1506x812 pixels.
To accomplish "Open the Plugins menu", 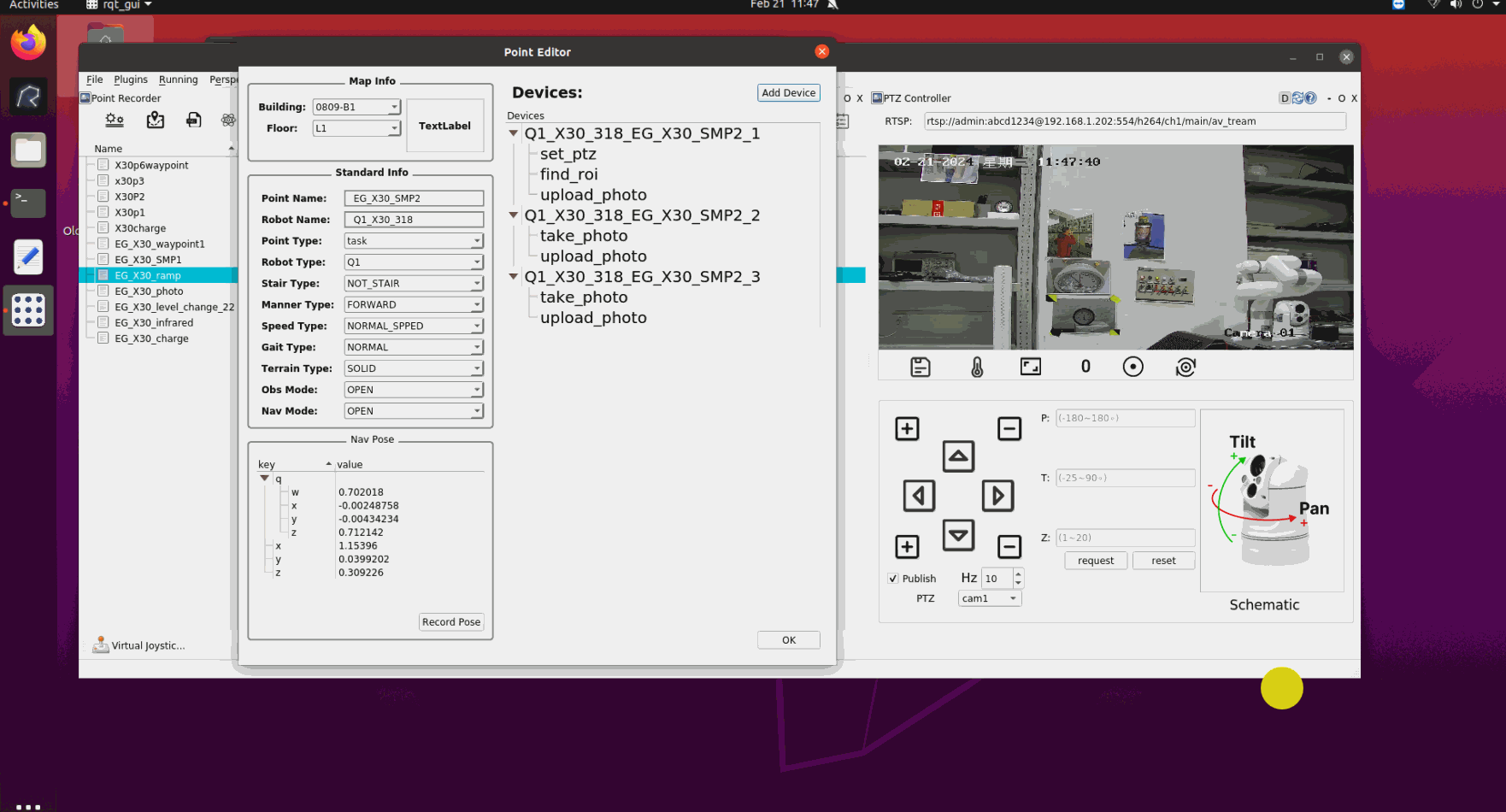I will click(131, 79).
